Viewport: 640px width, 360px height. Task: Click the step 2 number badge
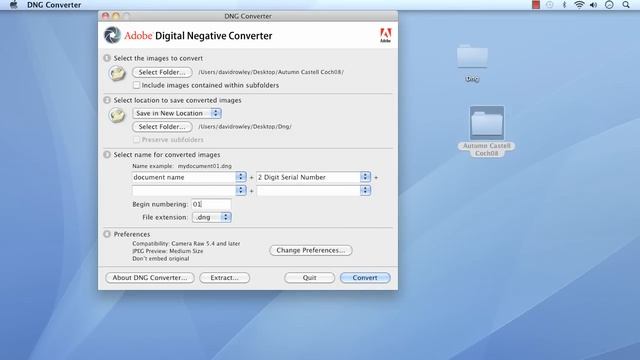click(x=107, y=100)
